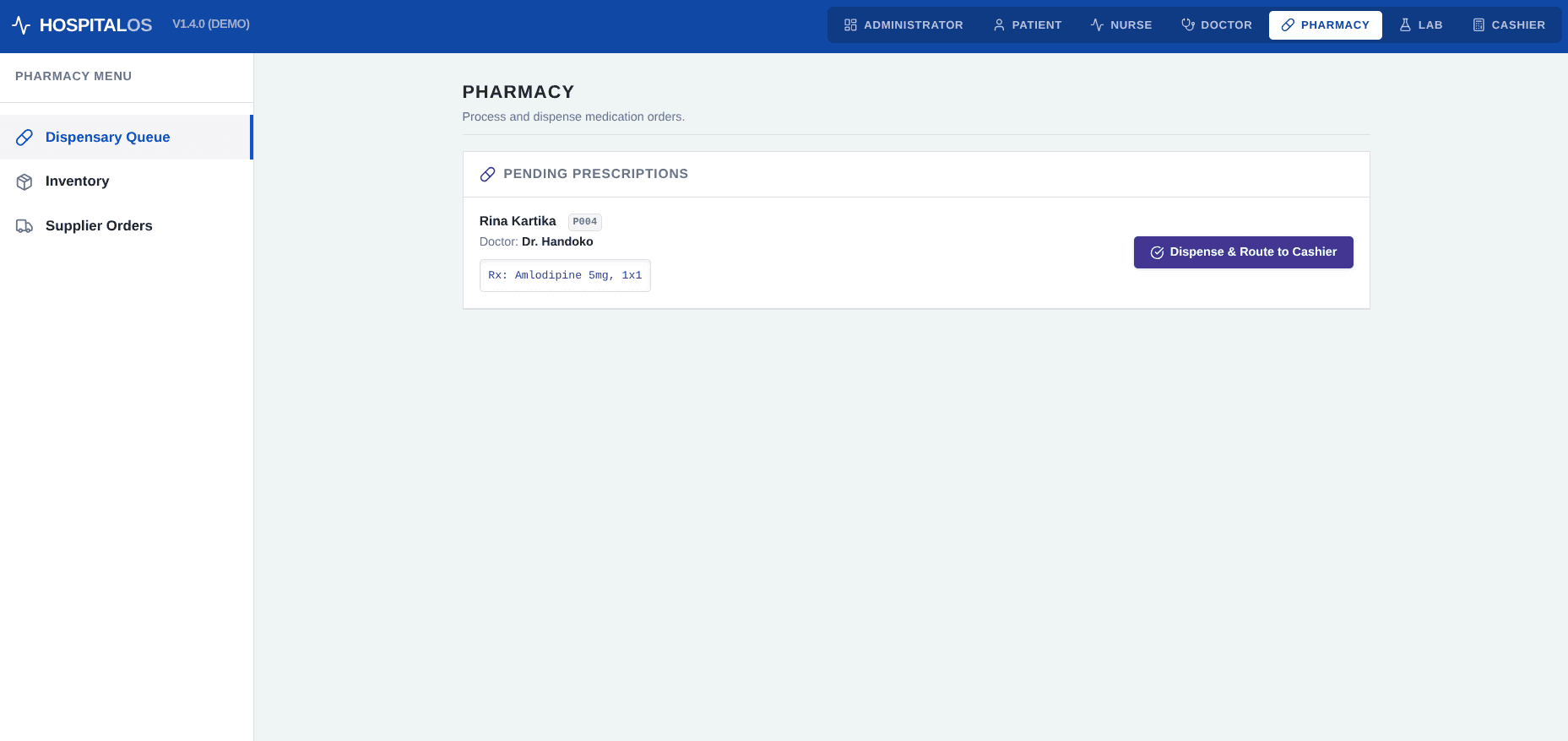Click the V1.4.0 (DEMO) version label

pyautogui.click(x=211, y=24)
